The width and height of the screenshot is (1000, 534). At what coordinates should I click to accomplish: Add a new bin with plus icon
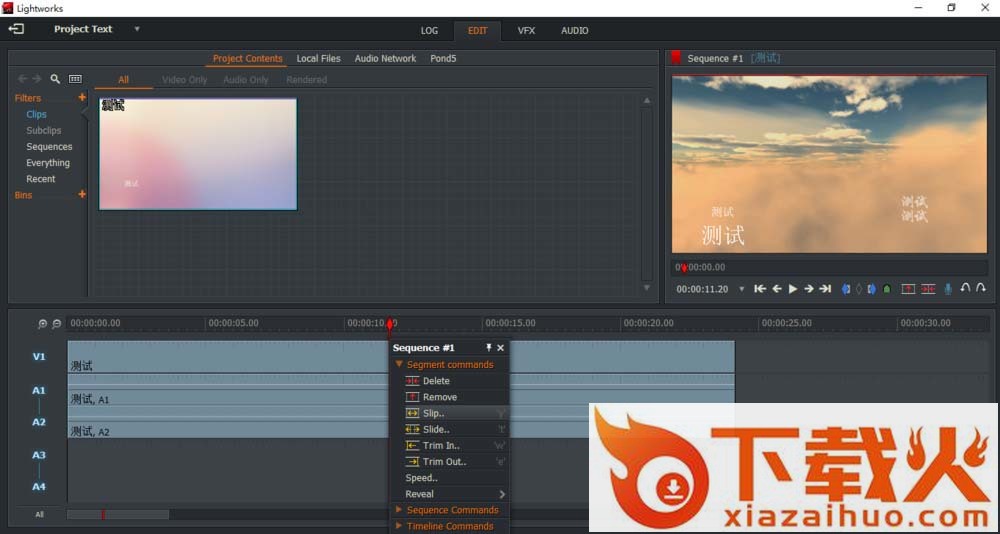pyautogui.click(x=82, y=195)
